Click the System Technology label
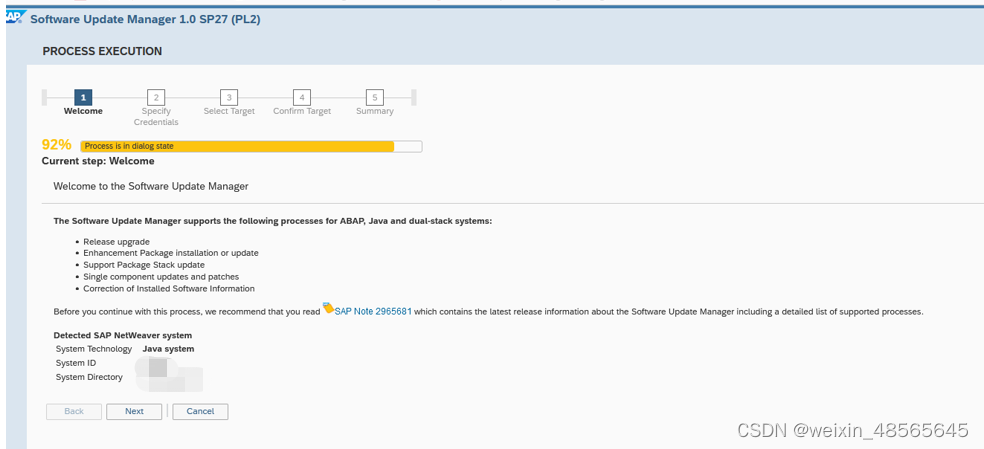The image size is (984, 449). pos(94,349)
